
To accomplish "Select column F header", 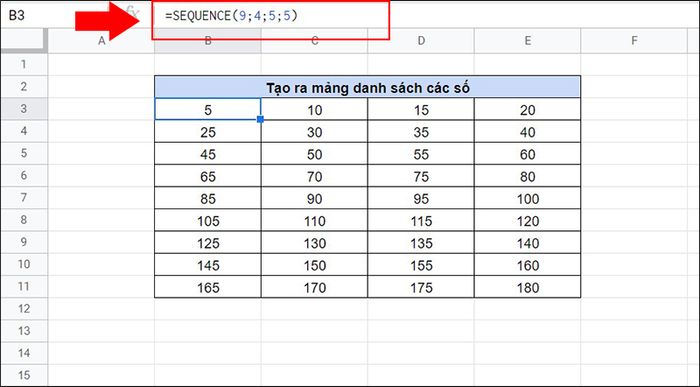I will (x=634, y=41).
